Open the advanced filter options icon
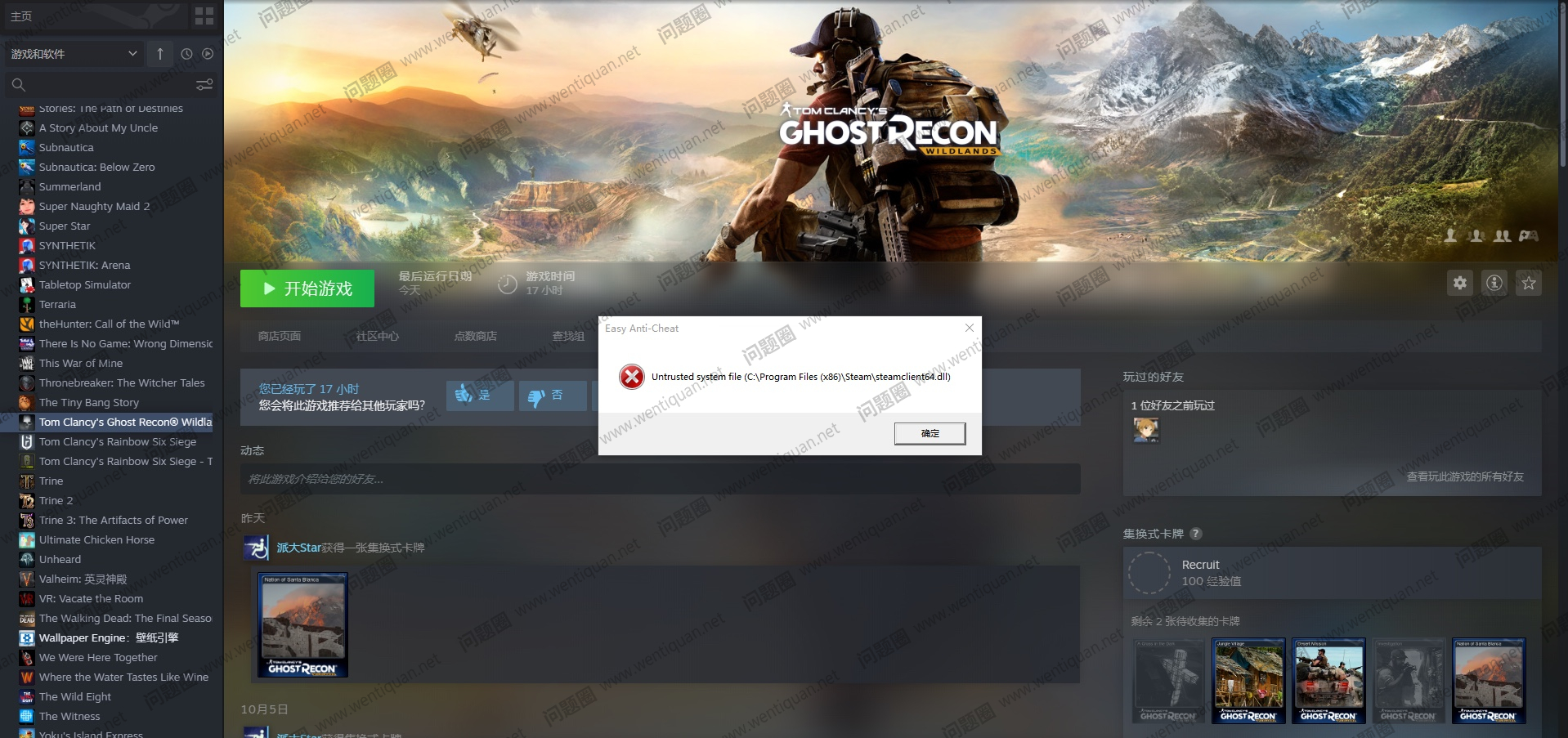The width and height of the screenshot is (1568, 738). tap(204, 84)
